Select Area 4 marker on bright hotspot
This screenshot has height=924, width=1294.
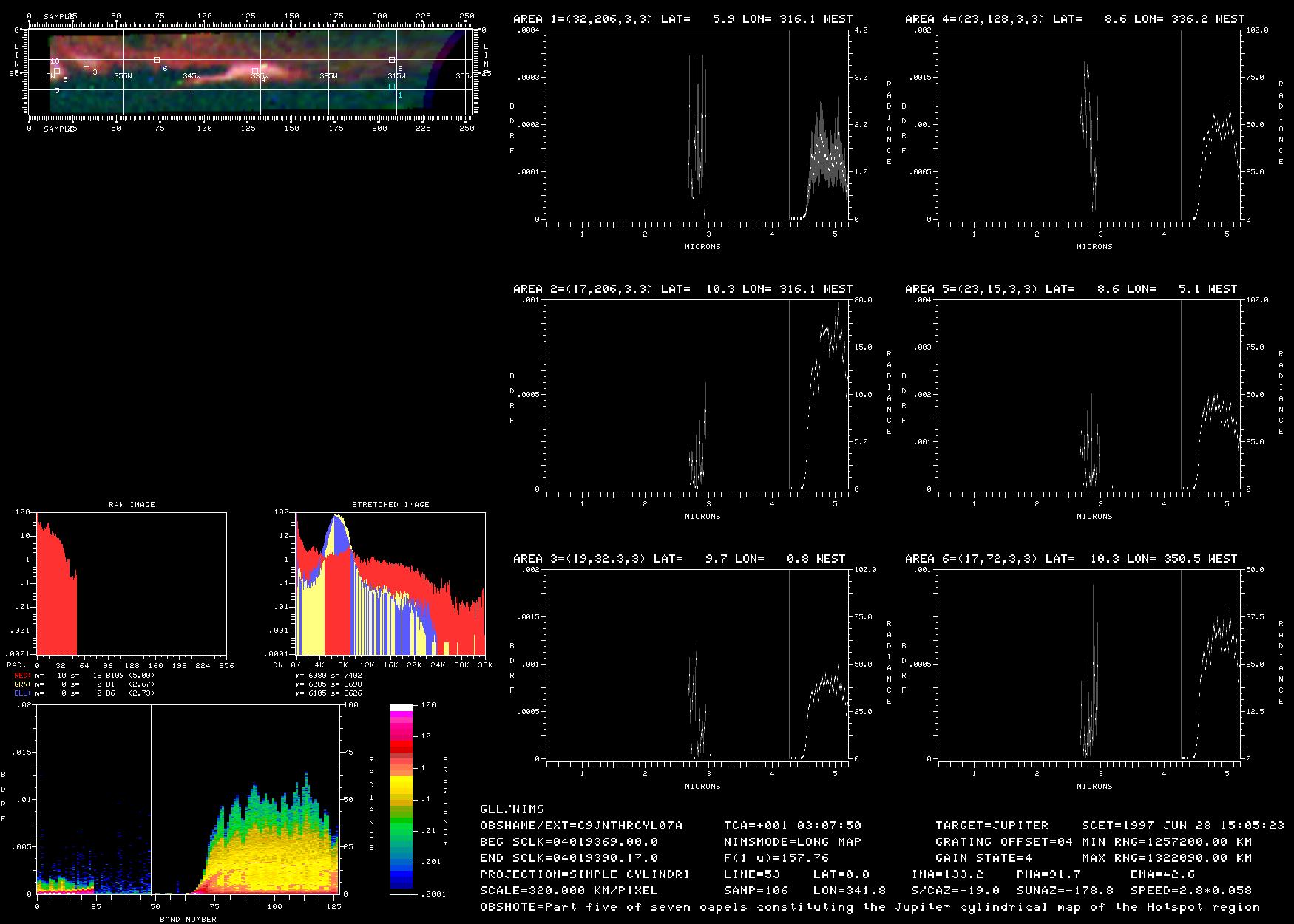tap(255, 71)
